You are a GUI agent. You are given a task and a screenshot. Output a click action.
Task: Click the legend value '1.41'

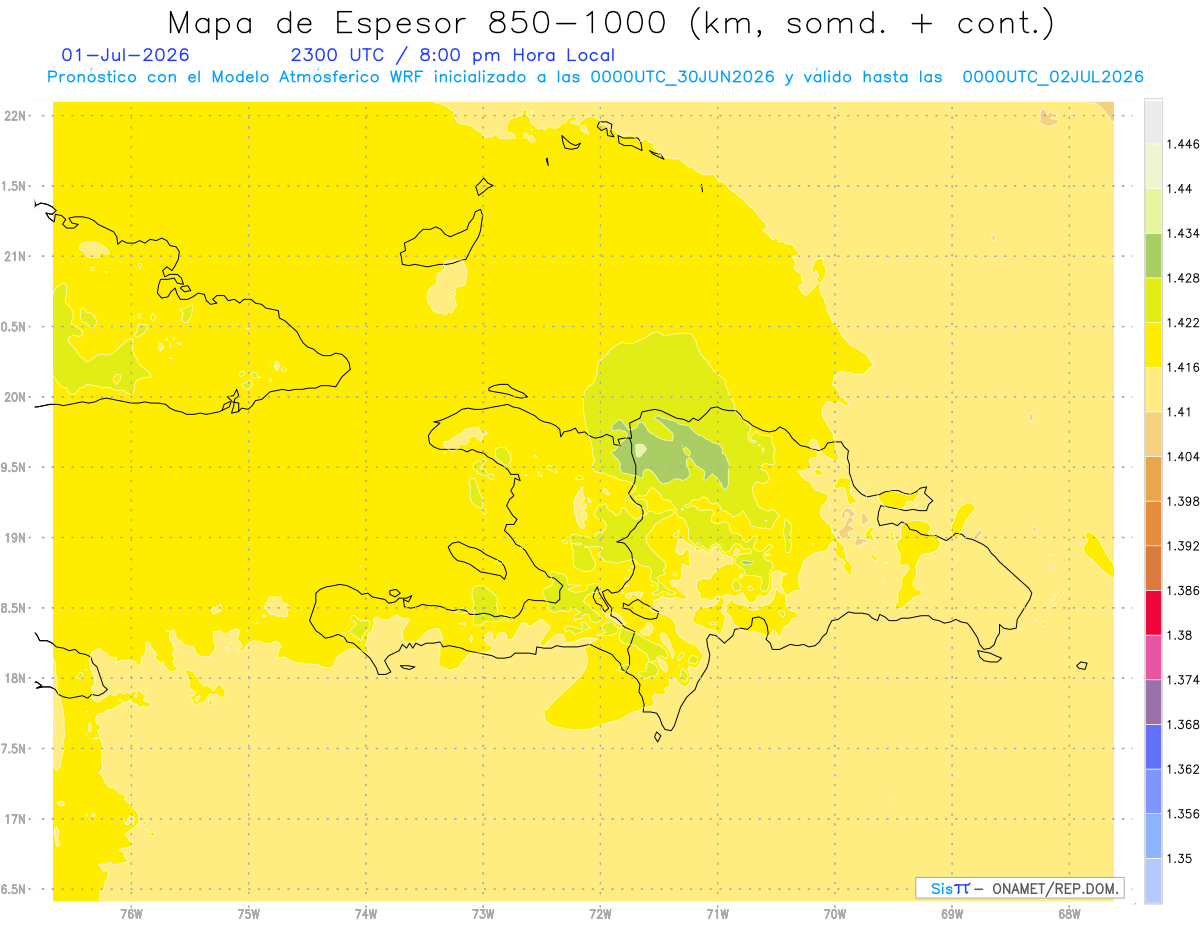point(1179,412)
